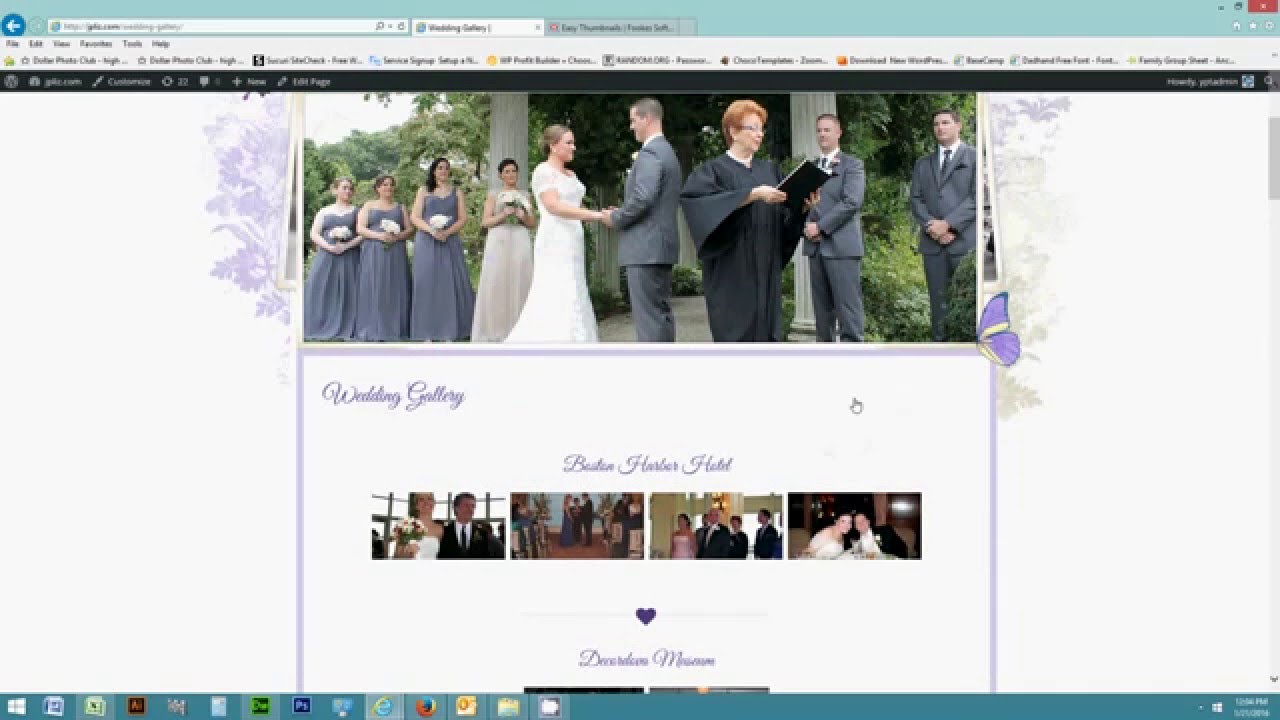Open the ChocoTemplates bookmark
The width and height of the screenshot is (1280, 720).
coord(774,60)
